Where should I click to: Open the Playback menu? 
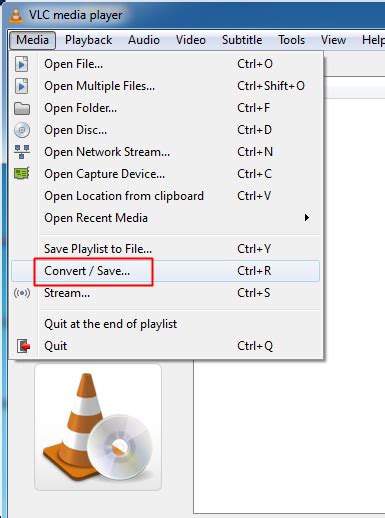coord(88,40)
